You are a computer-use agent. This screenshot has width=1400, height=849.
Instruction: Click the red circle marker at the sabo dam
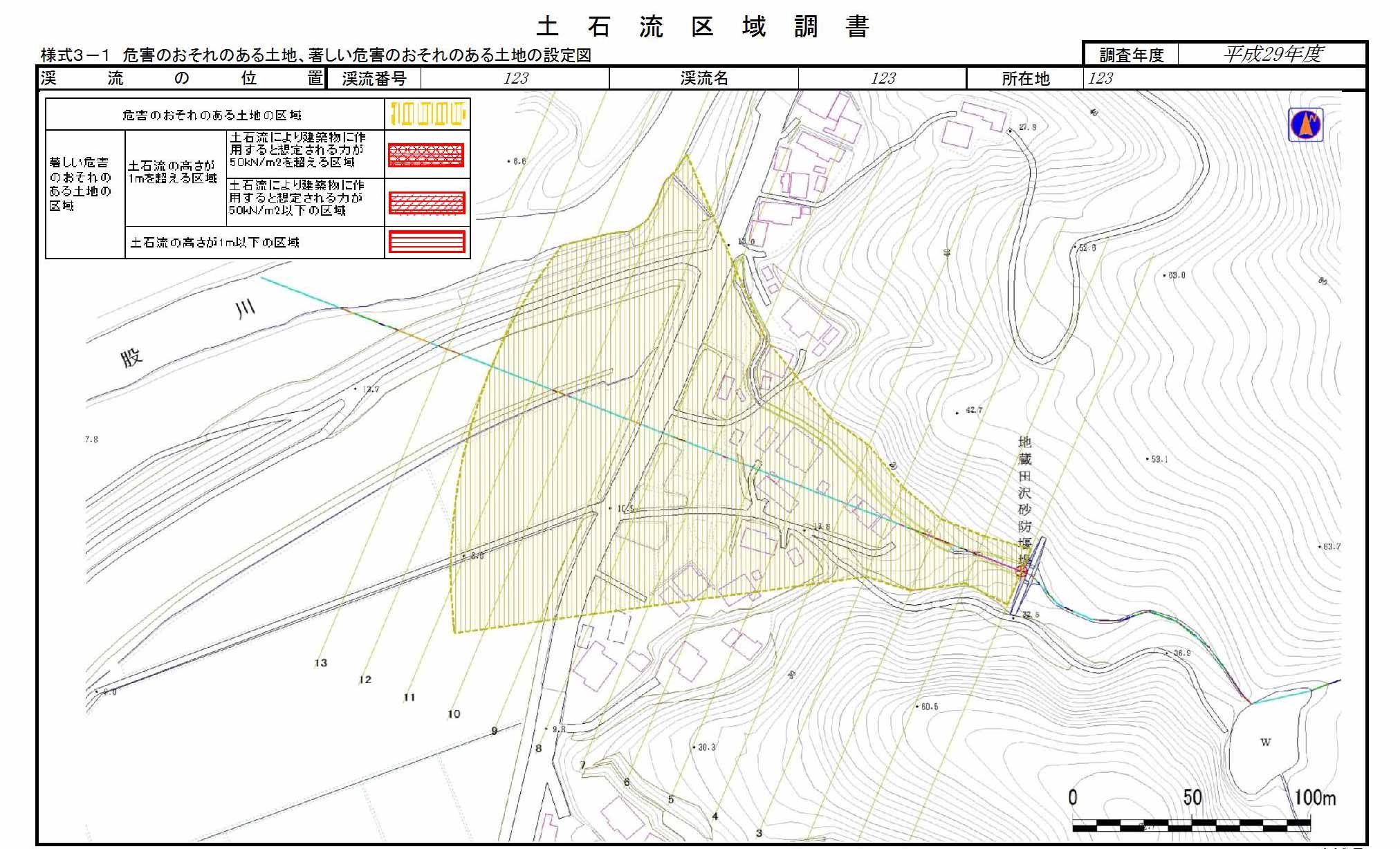[1021, 570]
